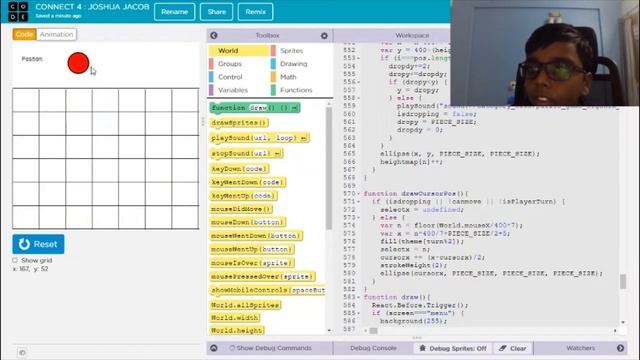Click the toolbox vertical scrollbar
Viewport: 640px width, 360px height.
coord(329,168)
